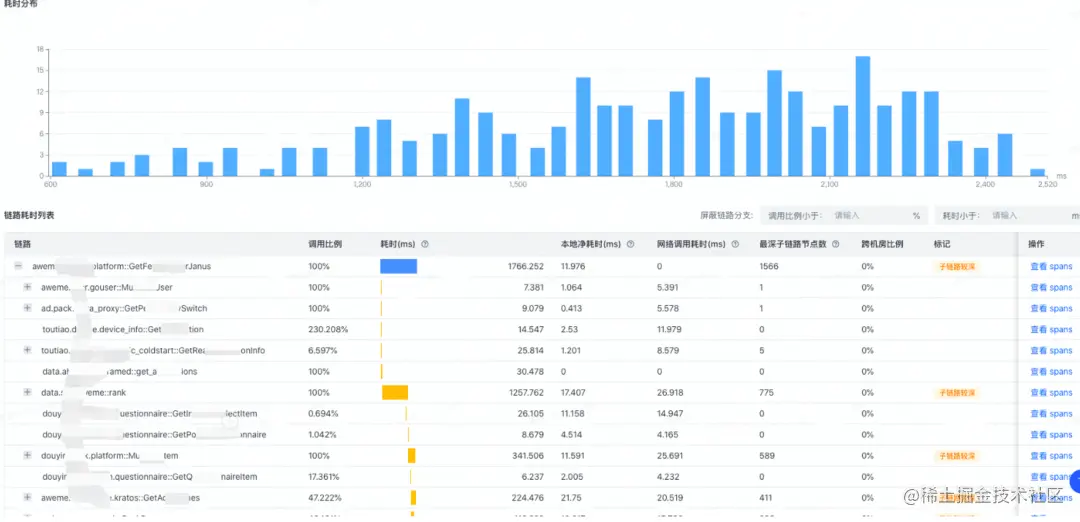1080x522 pixels.
Task: Select the questionnaire::GetIr...lectItem row name
Action: (149, 413)
